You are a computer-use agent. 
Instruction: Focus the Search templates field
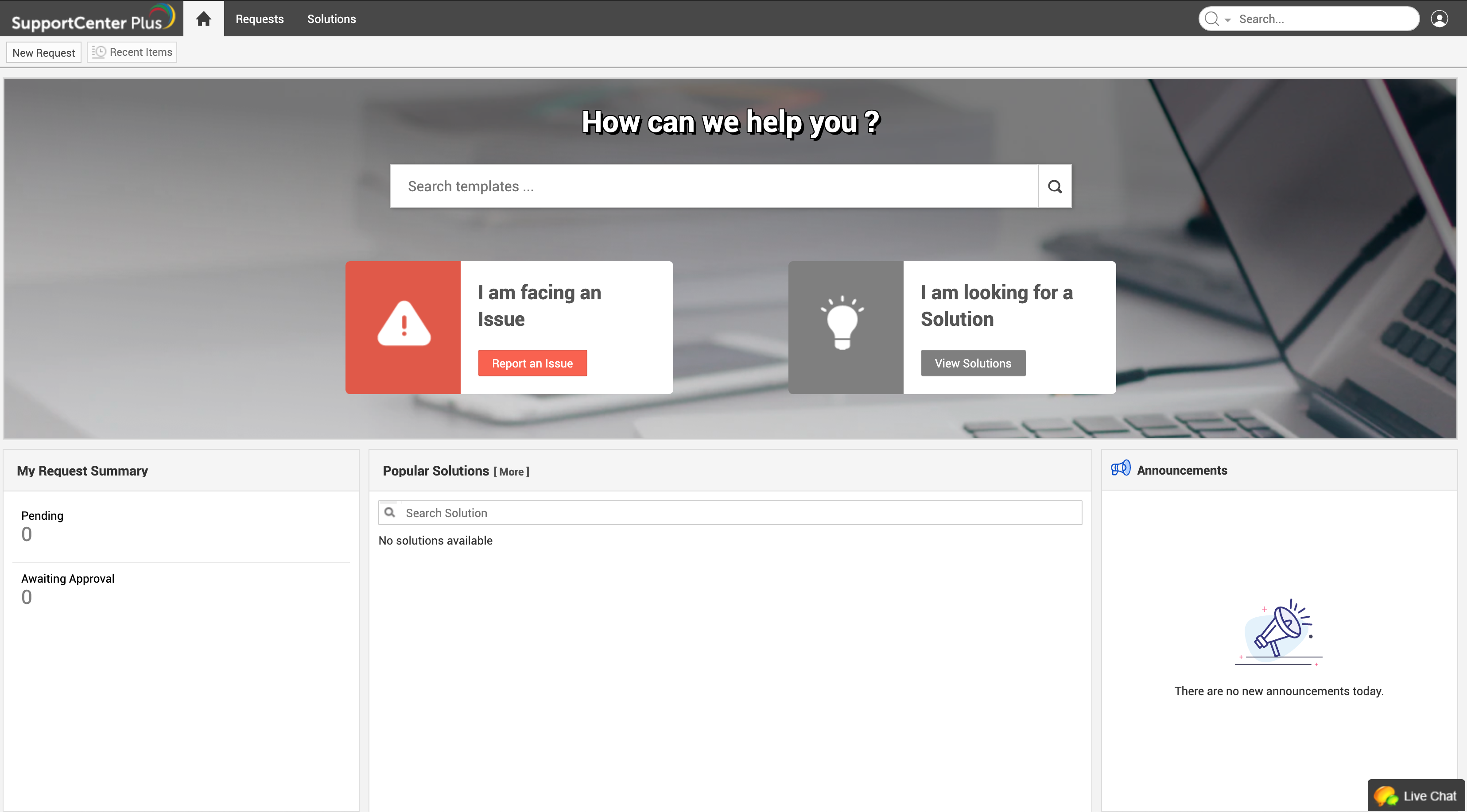(714, 186)
